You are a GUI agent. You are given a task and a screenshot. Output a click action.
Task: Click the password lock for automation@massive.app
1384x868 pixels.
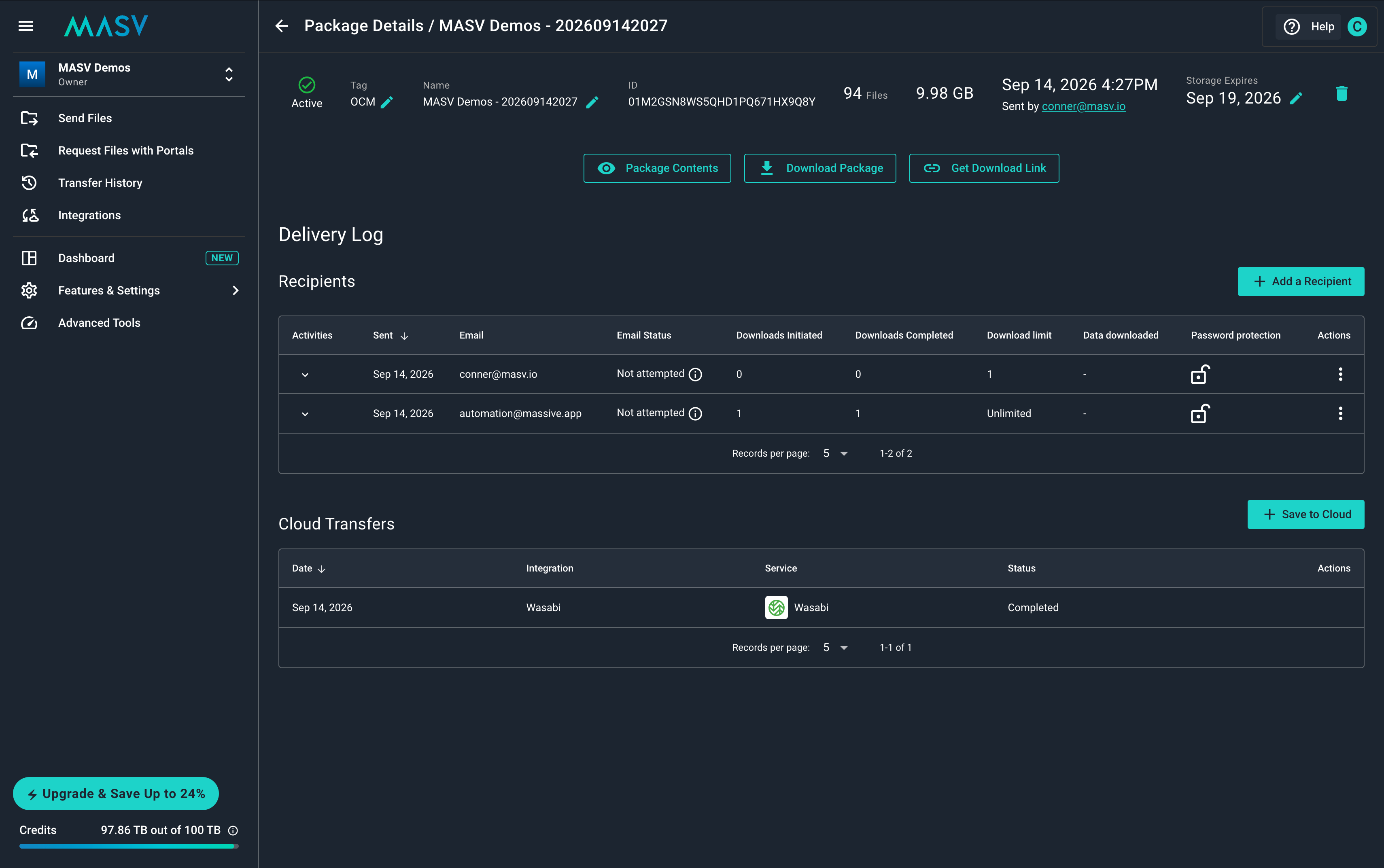point(1200,413)
